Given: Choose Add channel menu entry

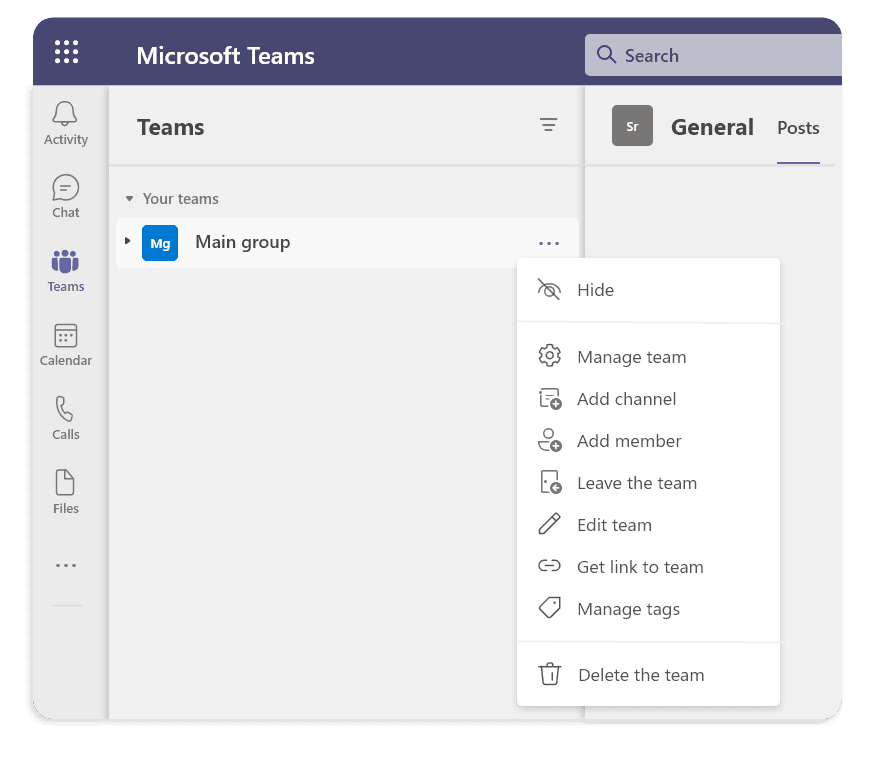Looking at the screenshot, I should click(x=648, y=399).
